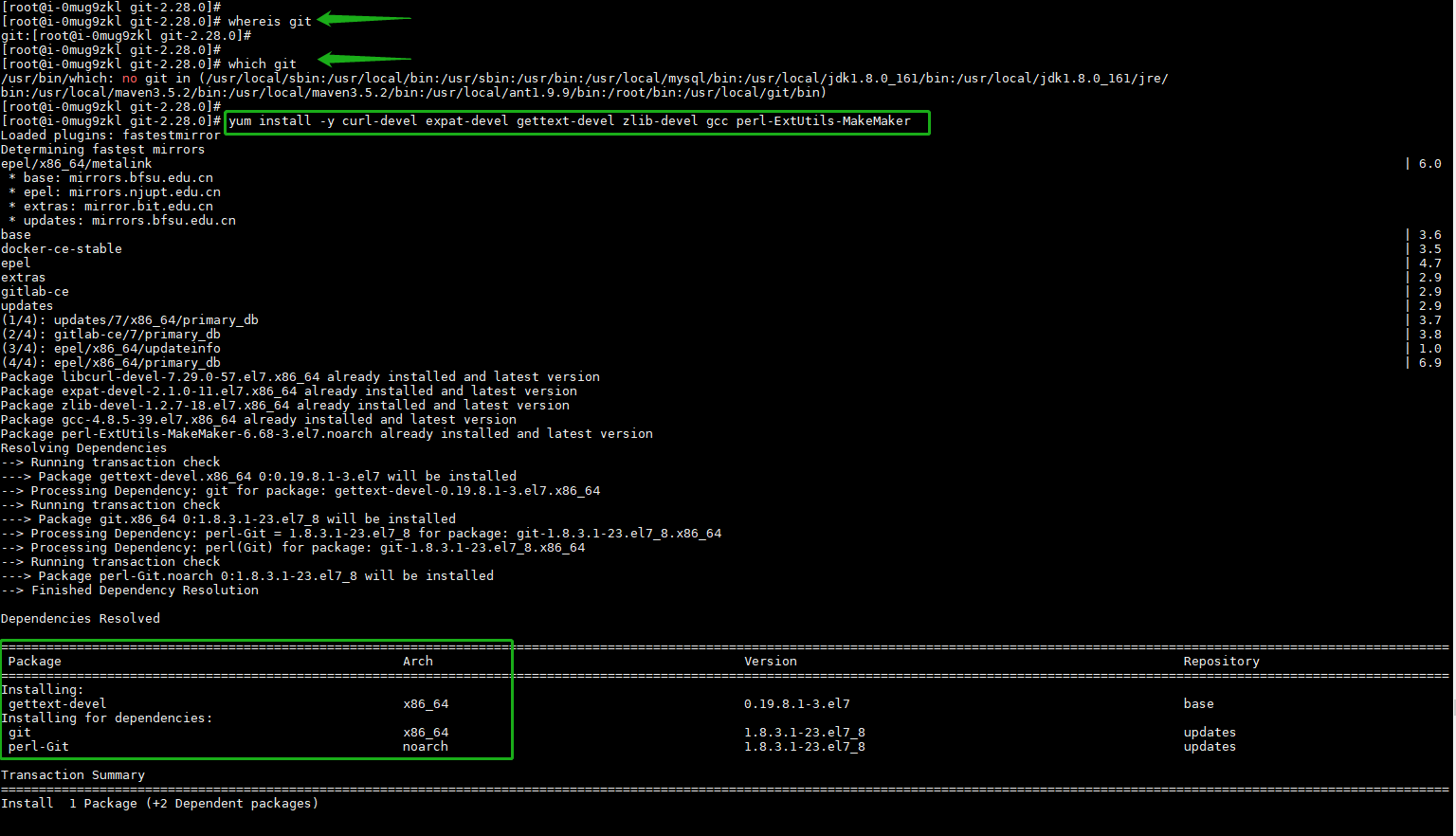Click the zlib-devel already installed line
Screen dimensions: 1456x836
285,406
